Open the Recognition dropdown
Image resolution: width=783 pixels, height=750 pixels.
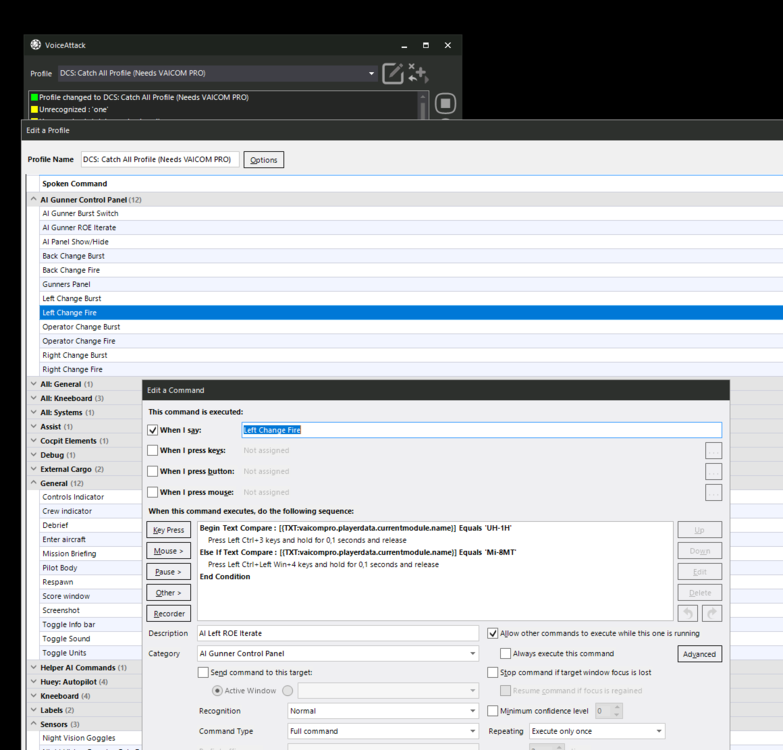(472, 711)
